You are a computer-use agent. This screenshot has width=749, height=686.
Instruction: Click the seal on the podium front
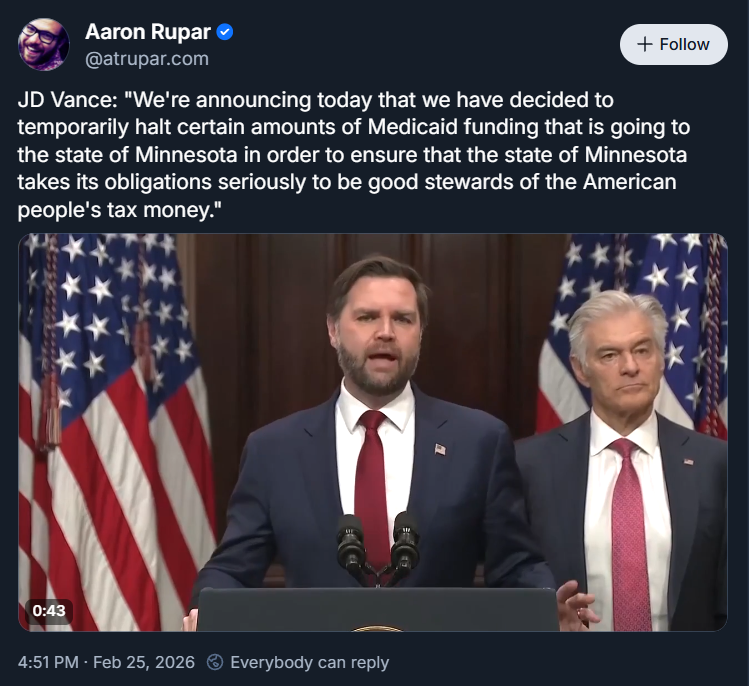tap(378, 627)
